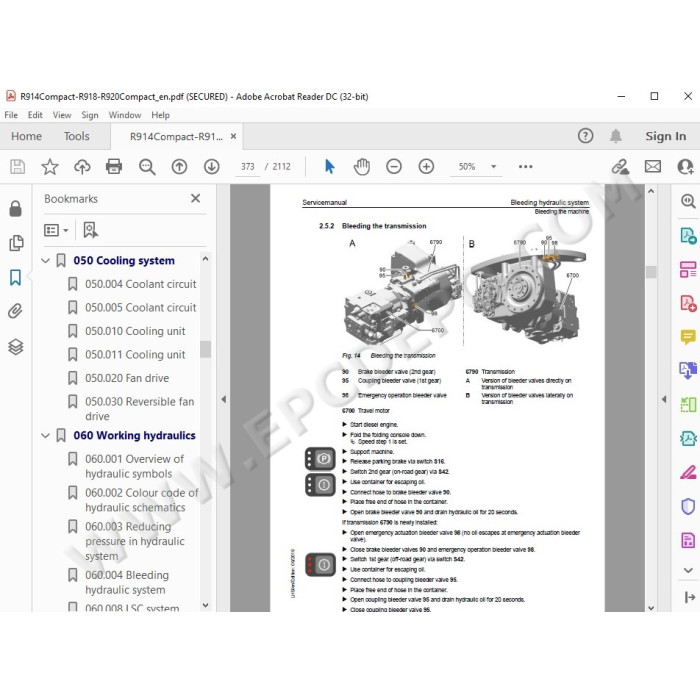Show security settings via the padlock icon
The image size is (700, 700).
click(x=16, y=208)
